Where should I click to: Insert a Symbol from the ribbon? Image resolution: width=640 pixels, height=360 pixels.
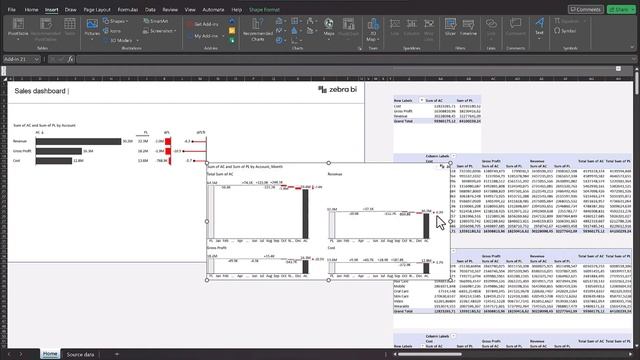click(x=565, y=31)
